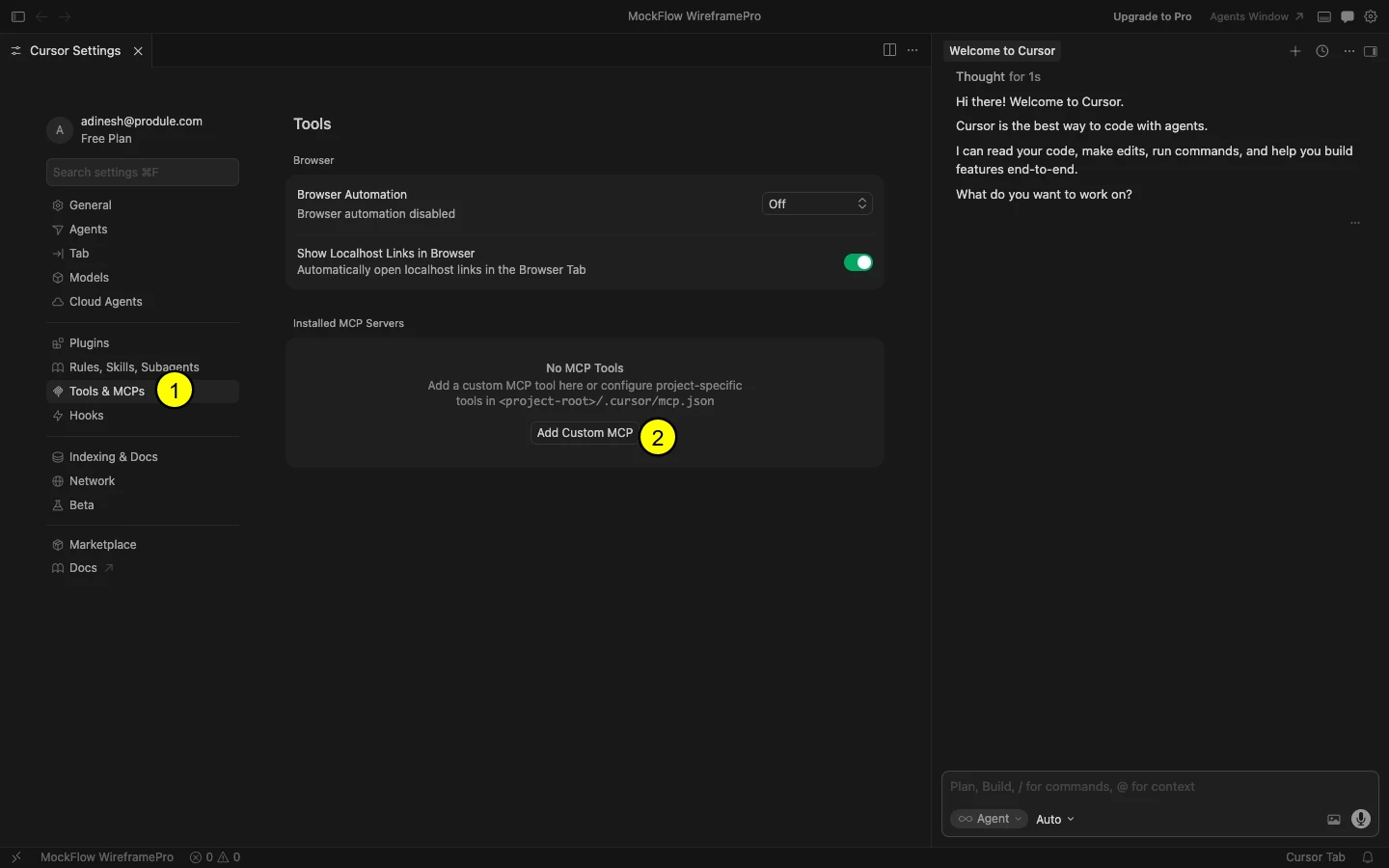The width and height of the screenshot is (1389, 868).
Task: Open Marketplace from the sidebar
Action: click(x=142, y=545)
